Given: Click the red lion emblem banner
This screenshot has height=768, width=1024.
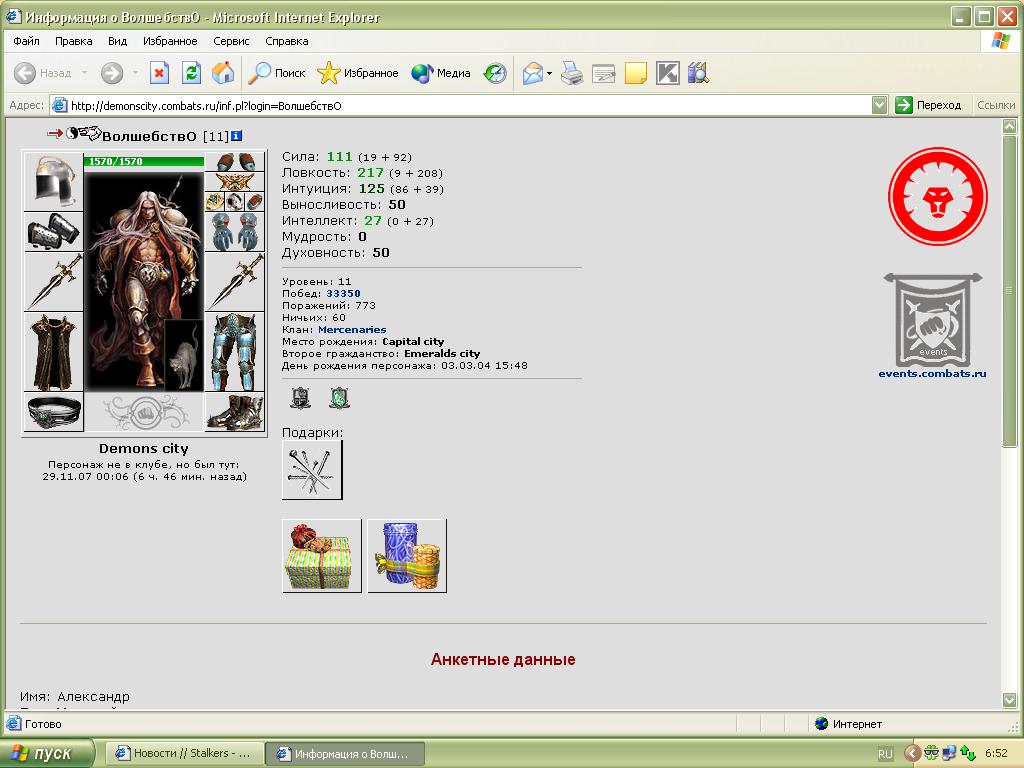Looking at the screenshot, I should (x=937, y=197).
